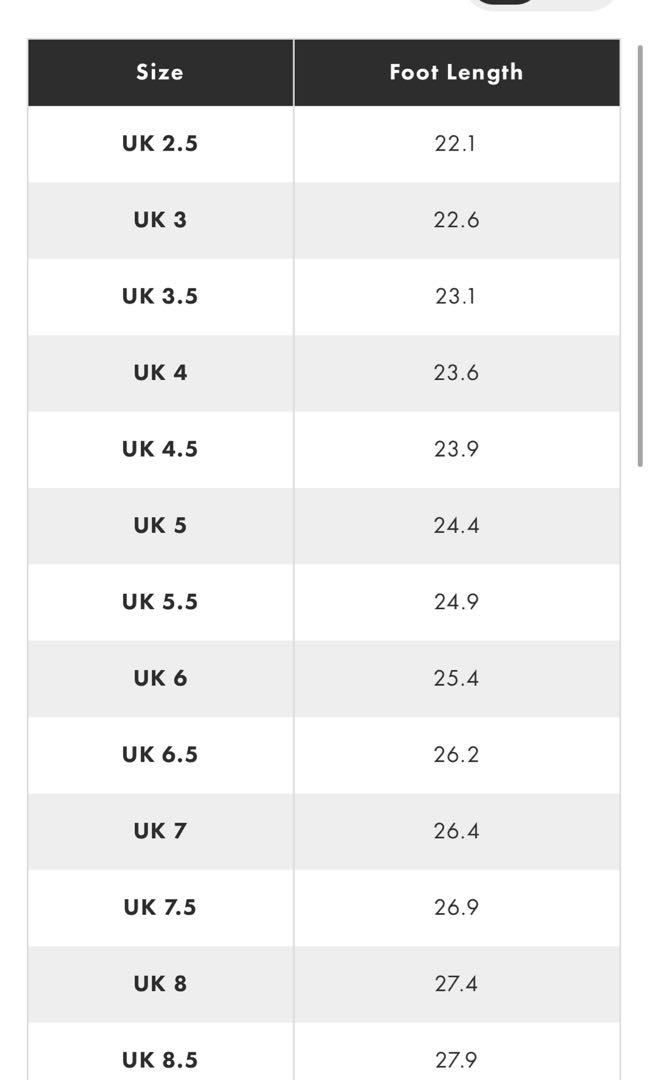
Task: Select the UK 2.5 size row
Action: click(x=160, y=143)
